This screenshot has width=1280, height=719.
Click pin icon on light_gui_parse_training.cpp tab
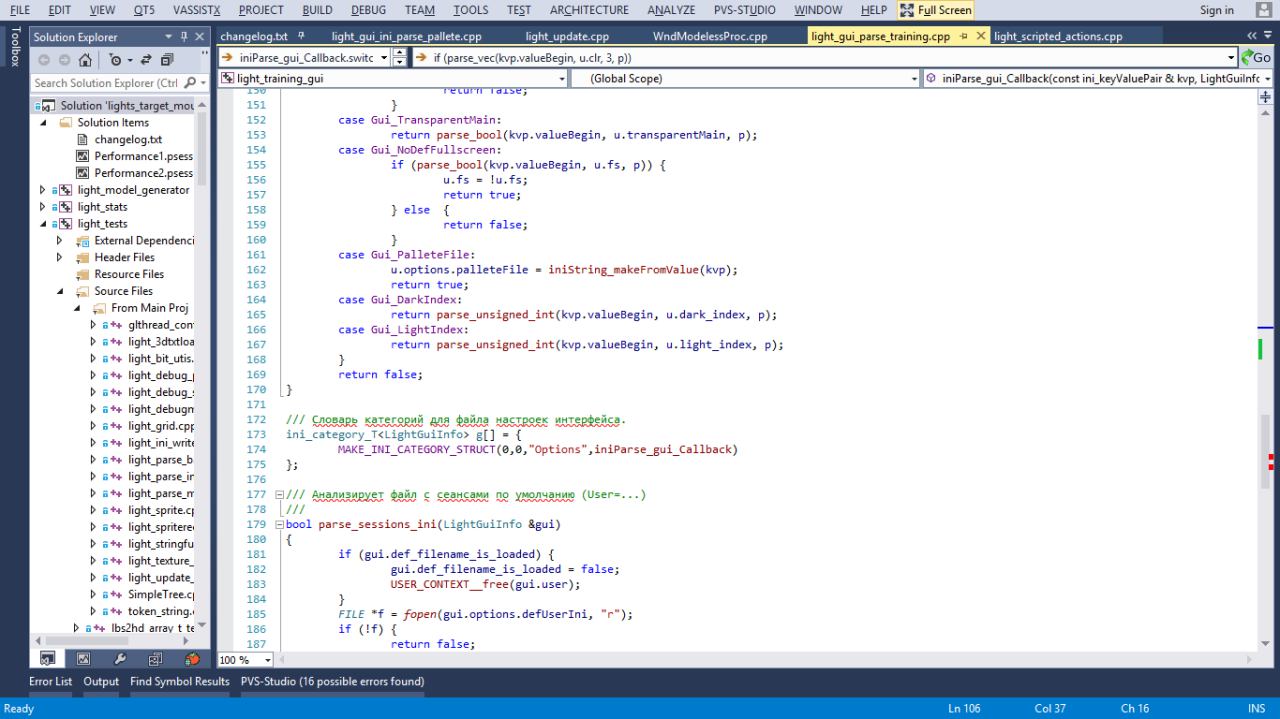pos(962,37)
